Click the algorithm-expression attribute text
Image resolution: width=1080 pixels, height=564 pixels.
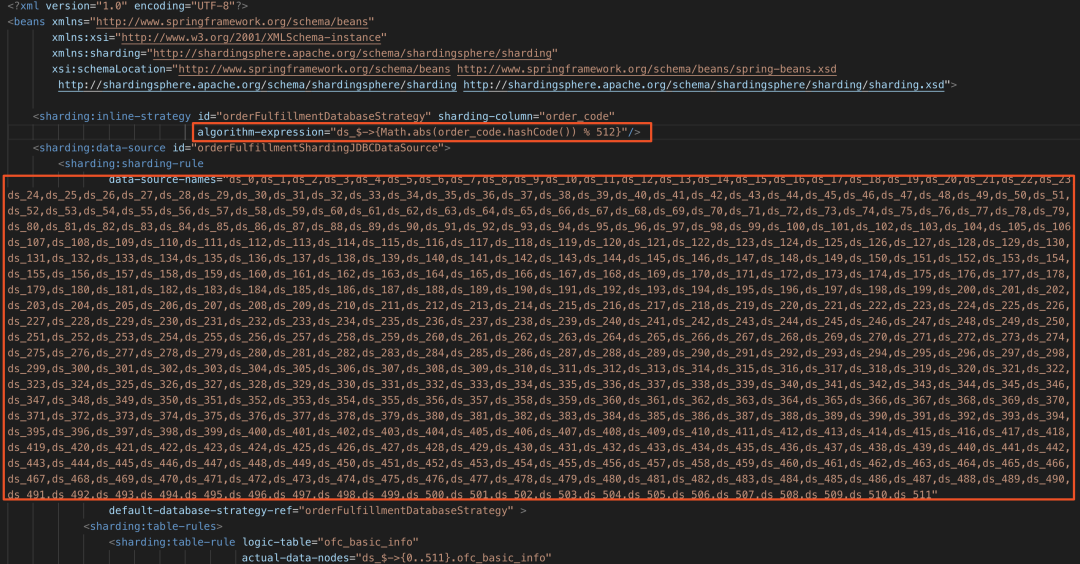[418, 132]
